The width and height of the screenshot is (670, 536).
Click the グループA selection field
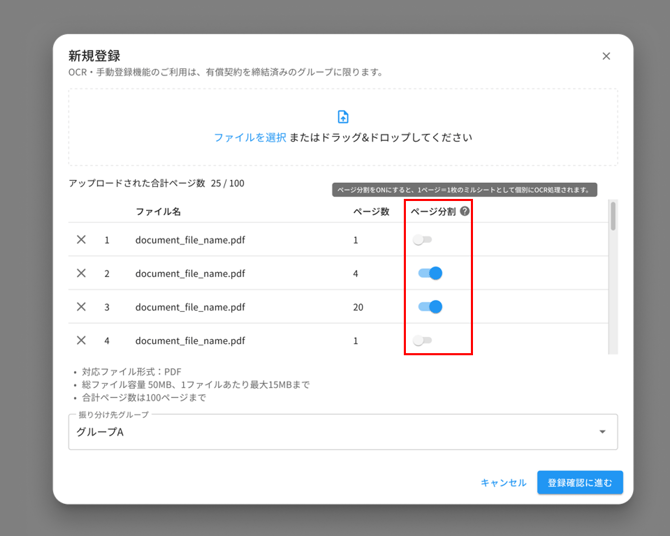click(x=343, y=432)
